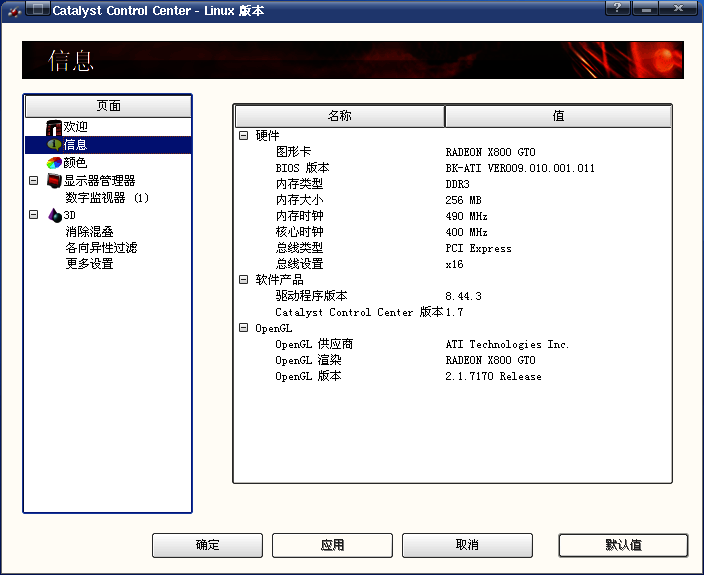704x575 pixels.
Task: Collapse the 显示器管理器 tree node
Action: tap(34, 180)
